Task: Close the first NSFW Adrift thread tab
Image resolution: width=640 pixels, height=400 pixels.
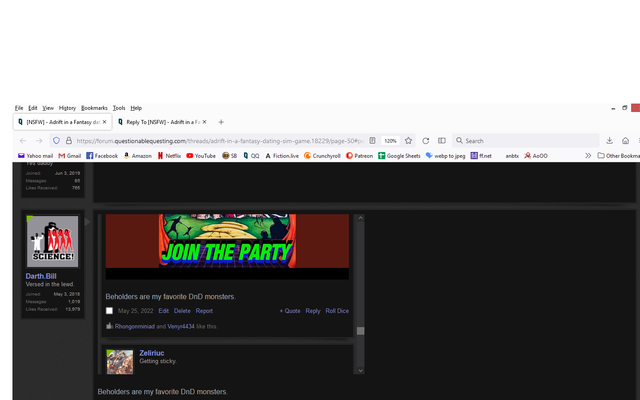Action: 104,122
